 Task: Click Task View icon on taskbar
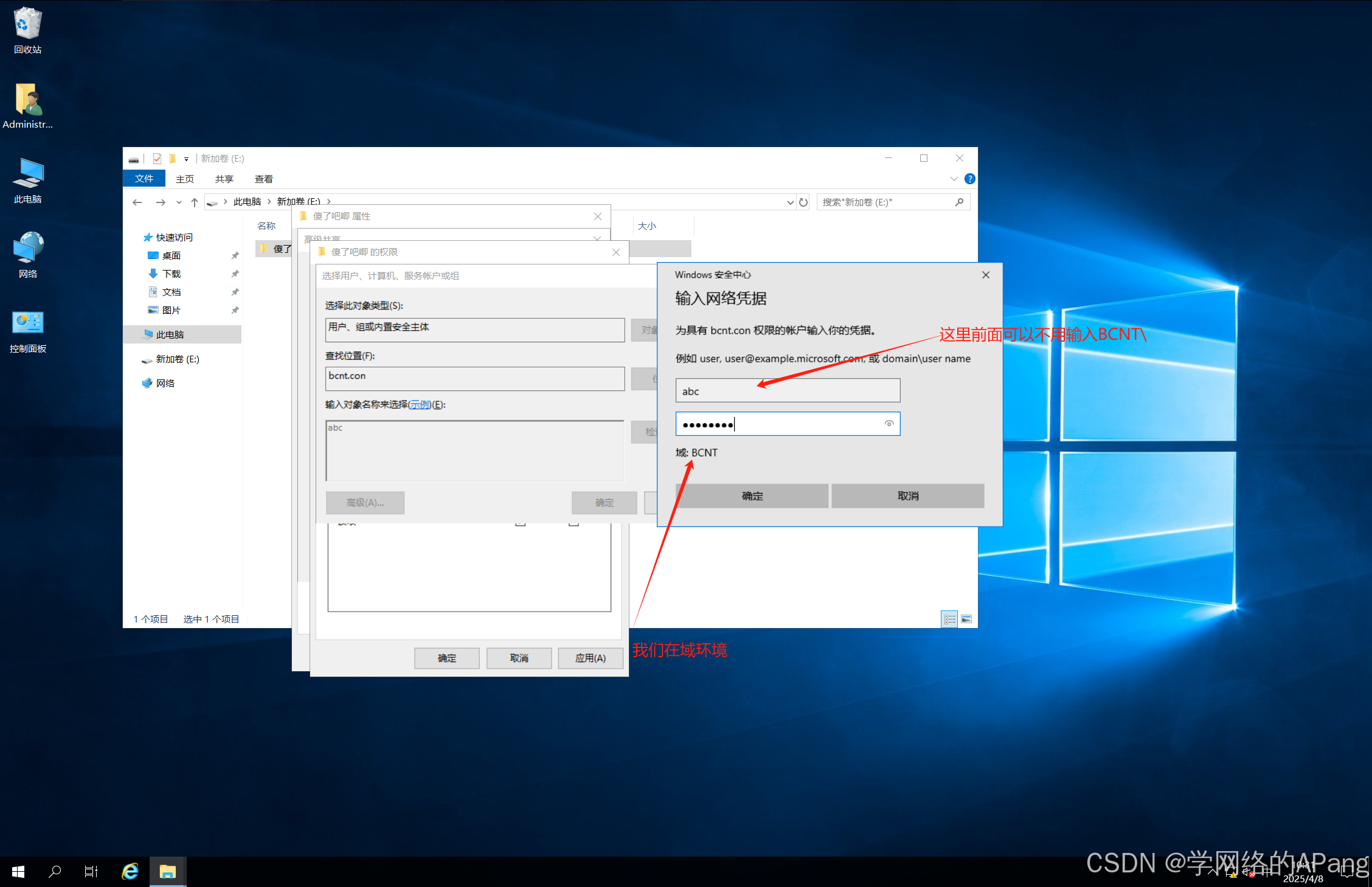(x=91, y=871)
